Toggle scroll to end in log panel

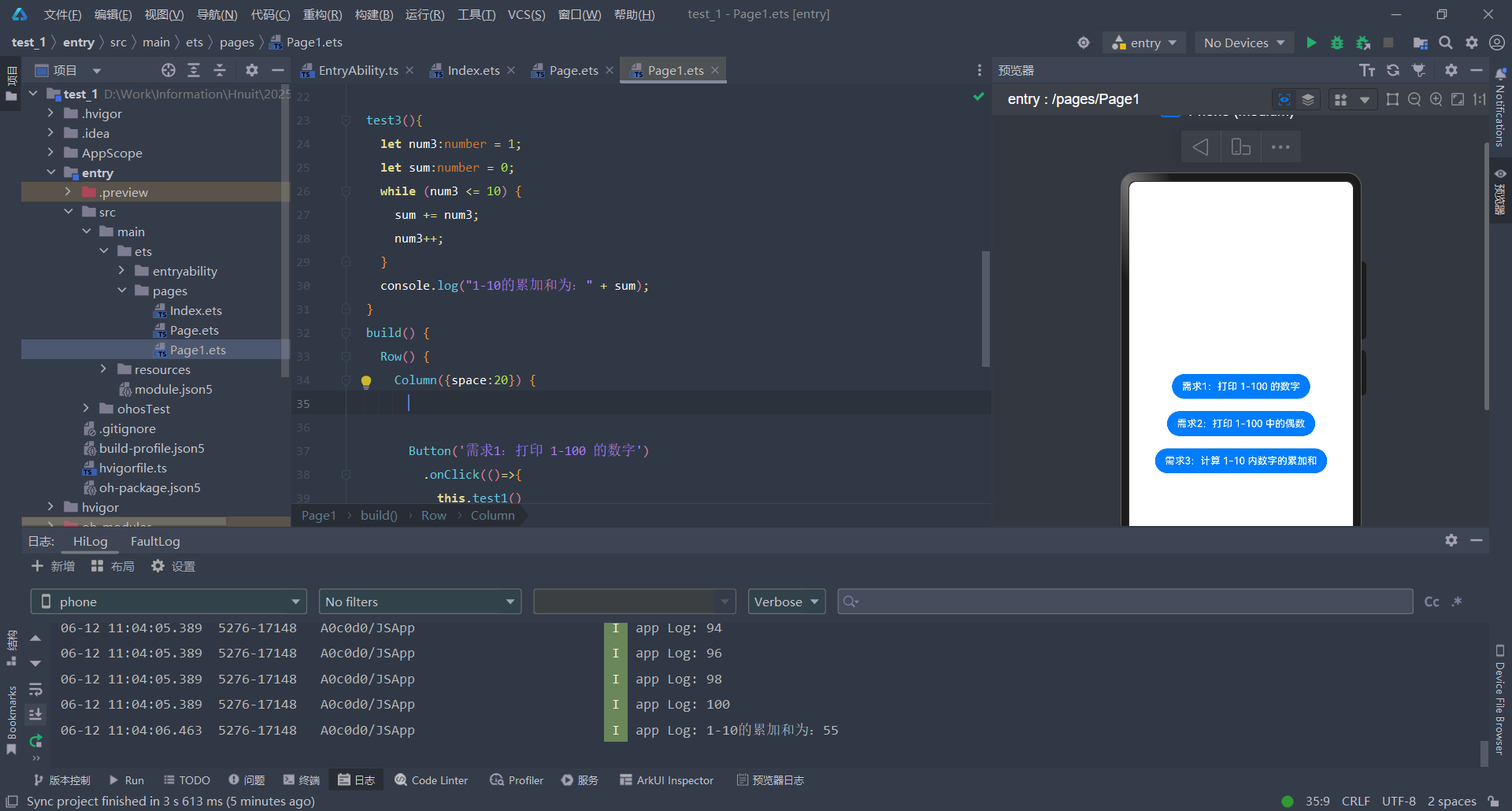point(35,715)
